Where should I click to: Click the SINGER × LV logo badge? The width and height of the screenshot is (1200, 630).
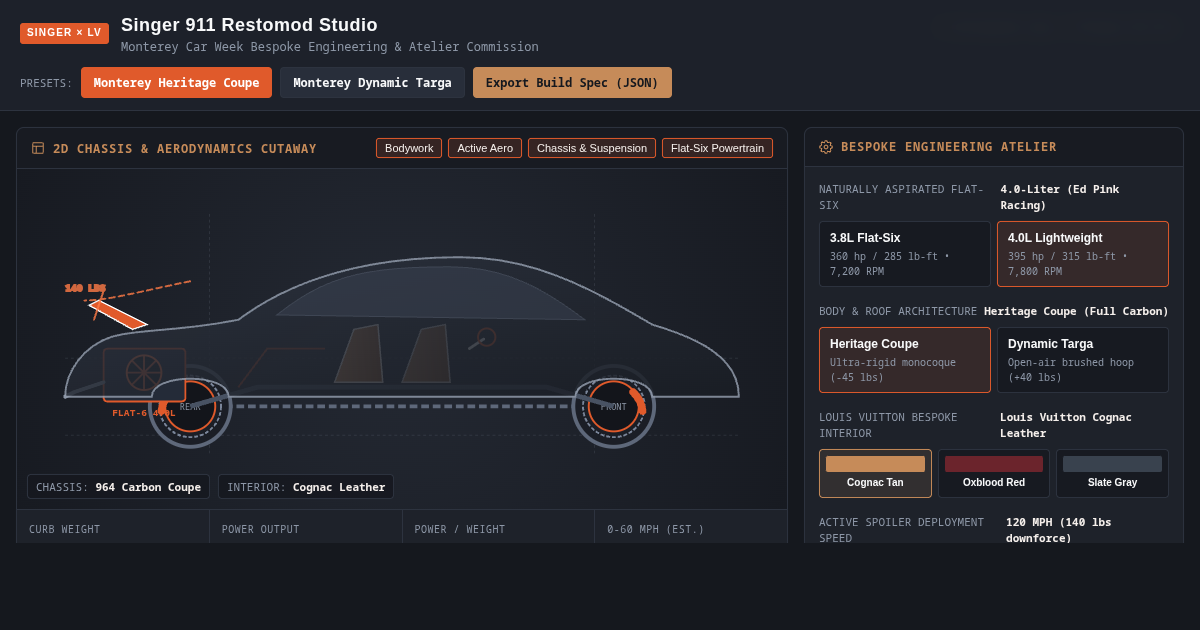pyautogui.click(x=64, y=33)
